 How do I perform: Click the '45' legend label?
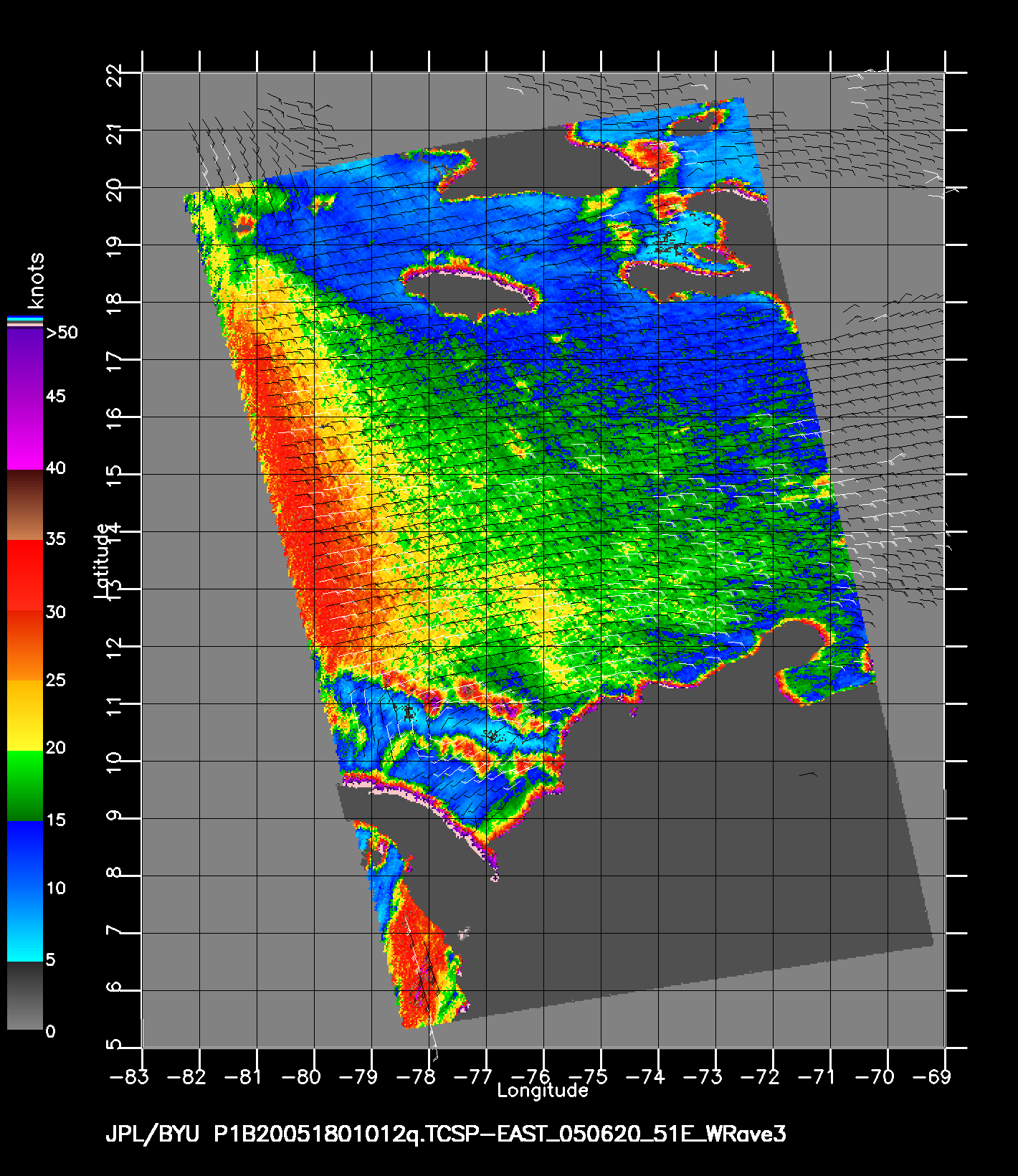[56, 397]
